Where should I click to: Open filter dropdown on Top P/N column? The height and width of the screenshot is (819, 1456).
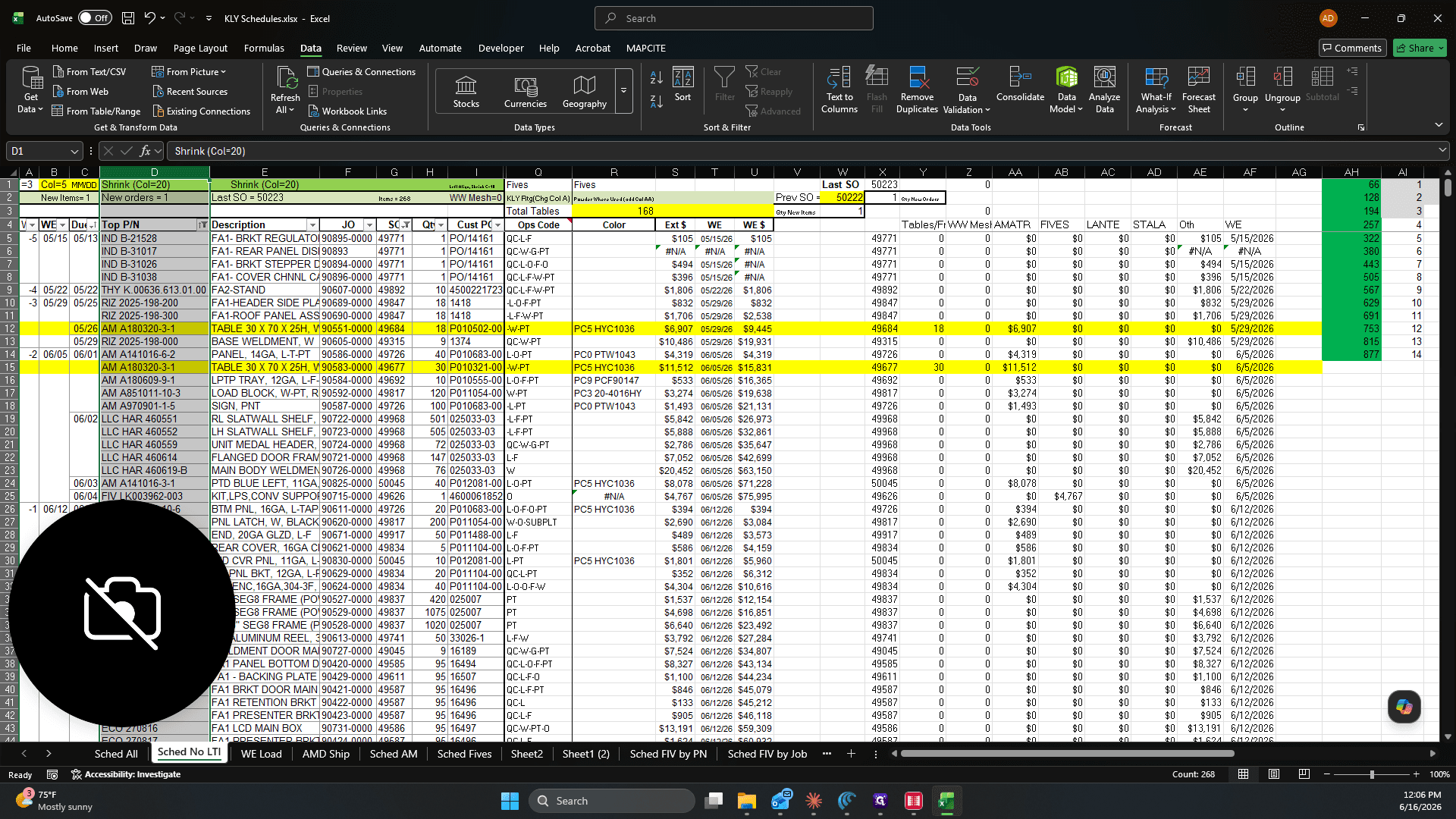(202, 225)
